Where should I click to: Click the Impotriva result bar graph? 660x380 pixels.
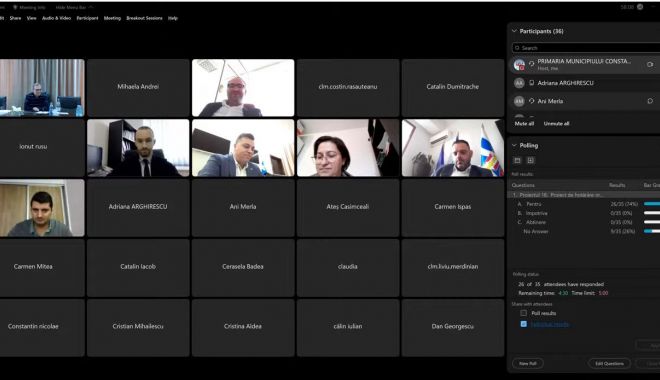(652, 213)
